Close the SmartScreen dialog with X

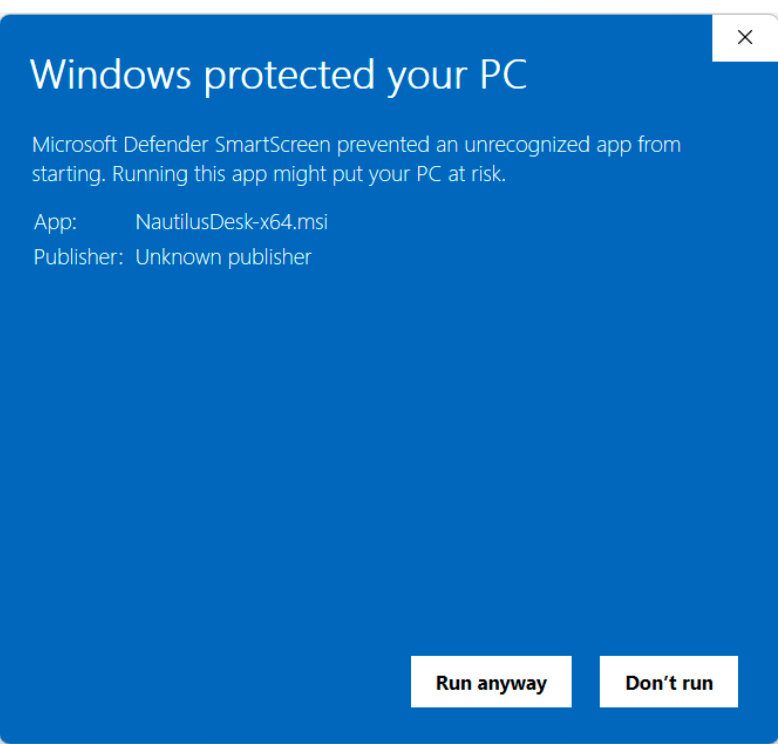(x=745, y=38)
